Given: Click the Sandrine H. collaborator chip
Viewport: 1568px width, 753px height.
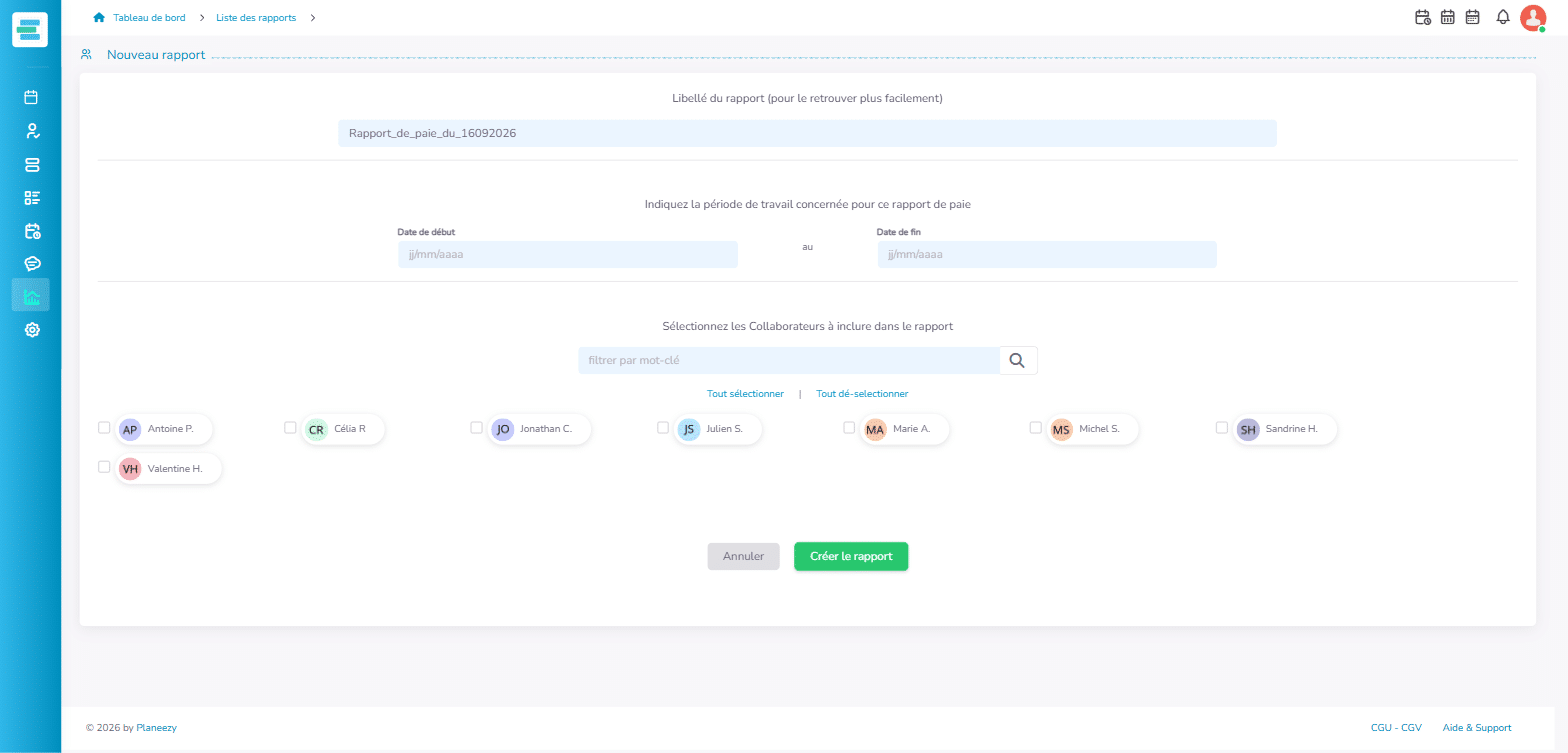Looking at the screenshot, I should pyautogui.click(x=1285, y=429).
